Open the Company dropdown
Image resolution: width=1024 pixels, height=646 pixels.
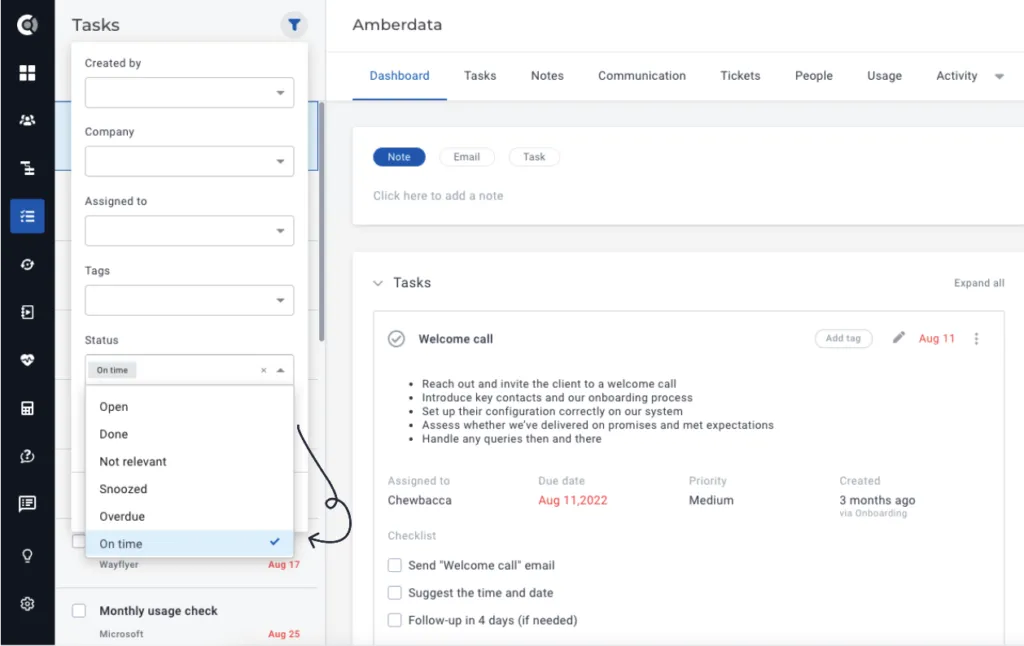point(189,161)
